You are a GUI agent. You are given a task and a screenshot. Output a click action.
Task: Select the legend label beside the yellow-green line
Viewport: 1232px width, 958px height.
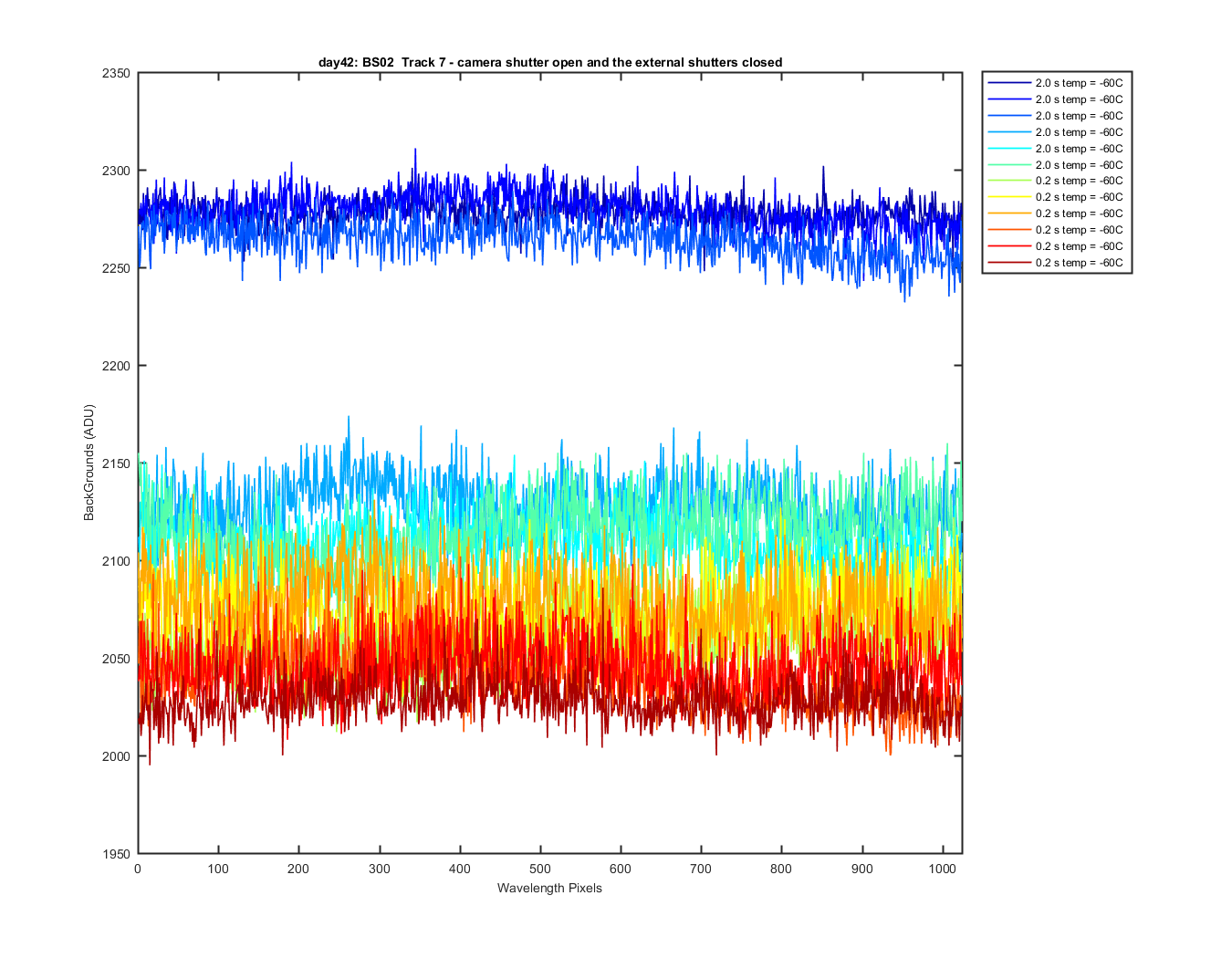click(x=1079, y=181)
